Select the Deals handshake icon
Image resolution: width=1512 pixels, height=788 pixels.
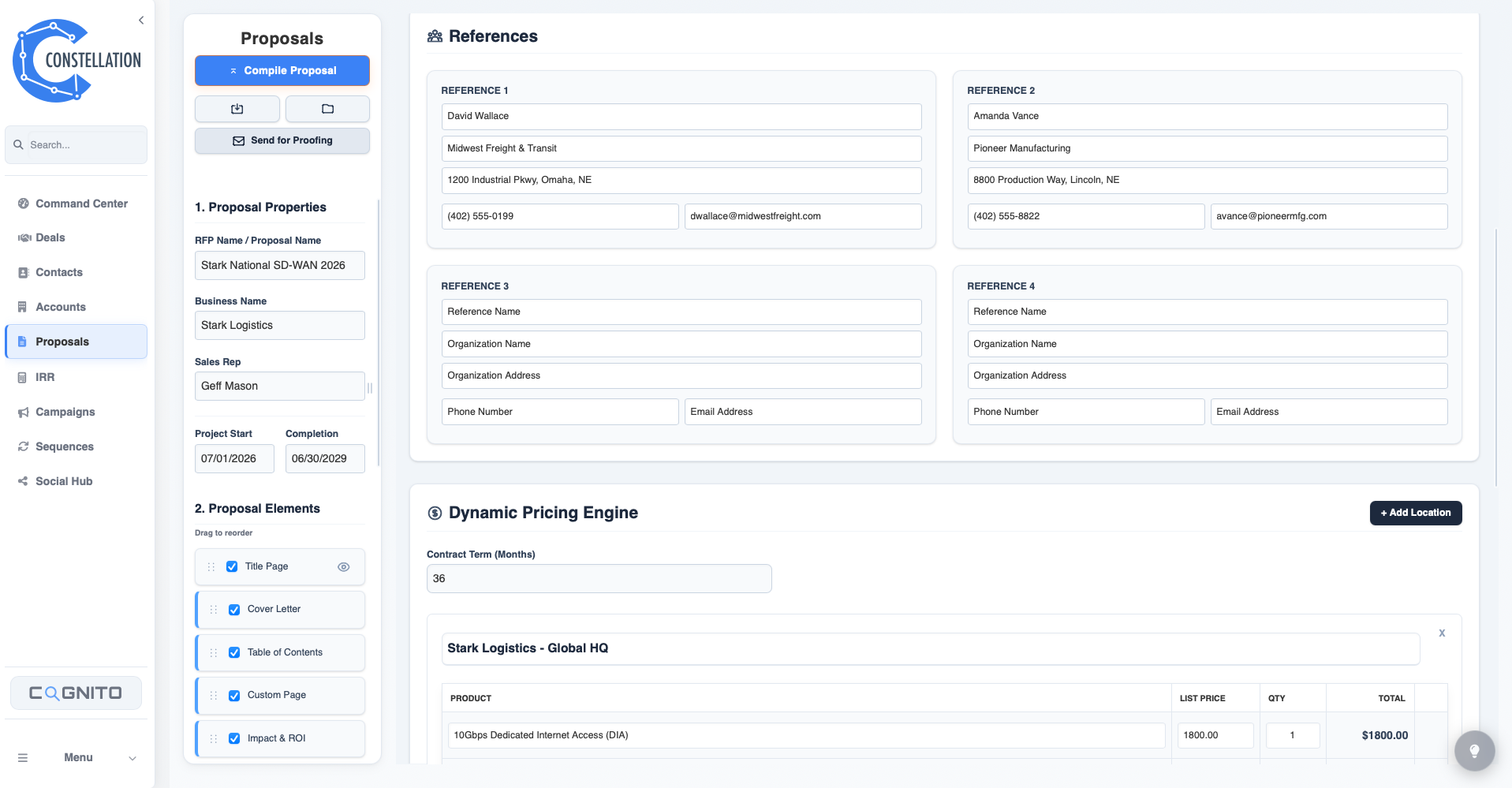(23, 237)
